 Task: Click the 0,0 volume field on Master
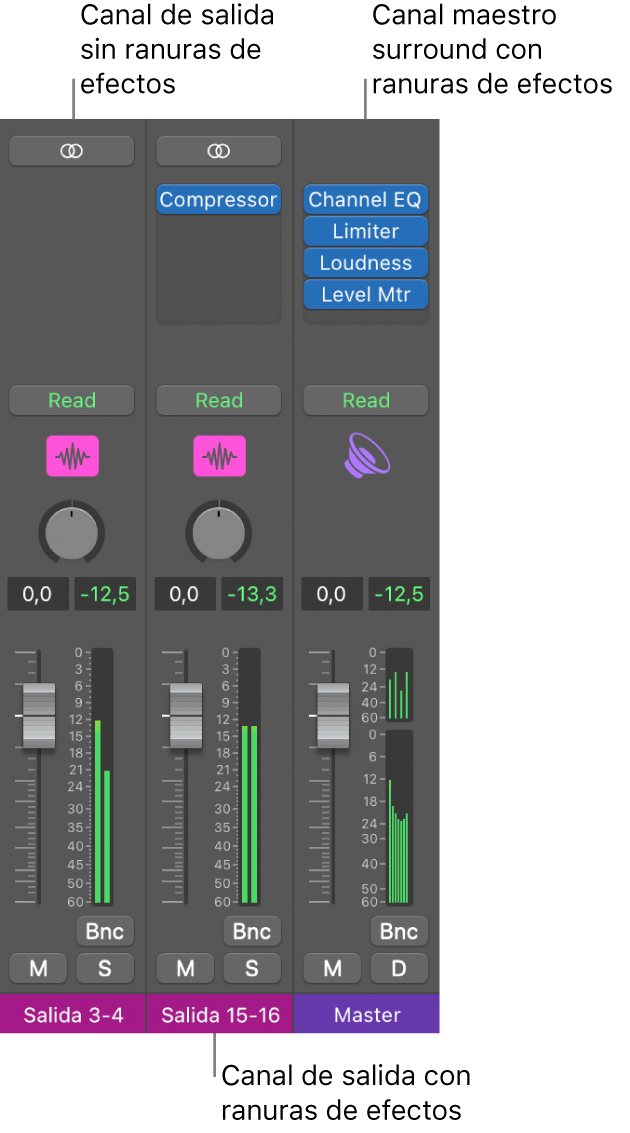(332, 595)
